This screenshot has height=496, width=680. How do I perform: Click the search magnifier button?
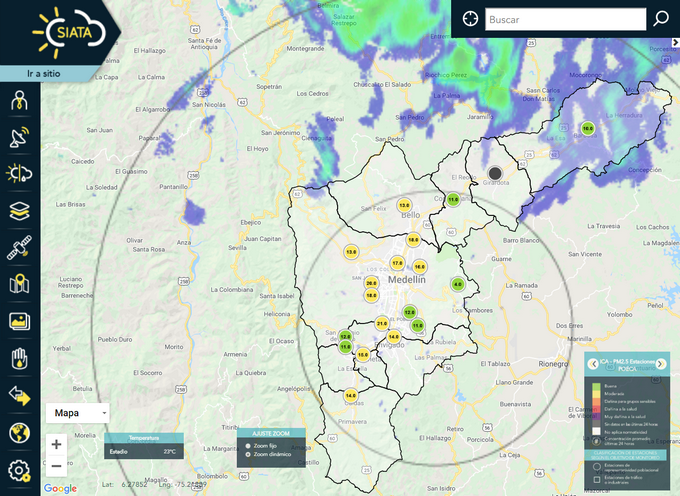660,19
